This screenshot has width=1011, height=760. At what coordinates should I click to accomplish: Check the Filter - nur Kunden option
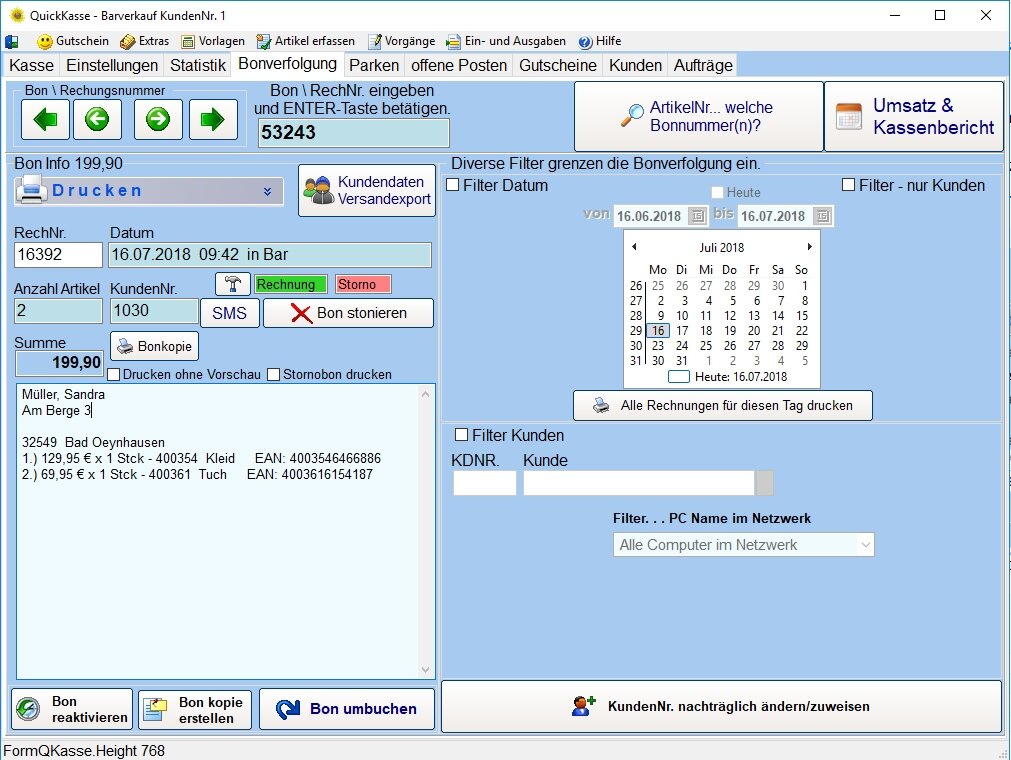(x=849, y=185)
